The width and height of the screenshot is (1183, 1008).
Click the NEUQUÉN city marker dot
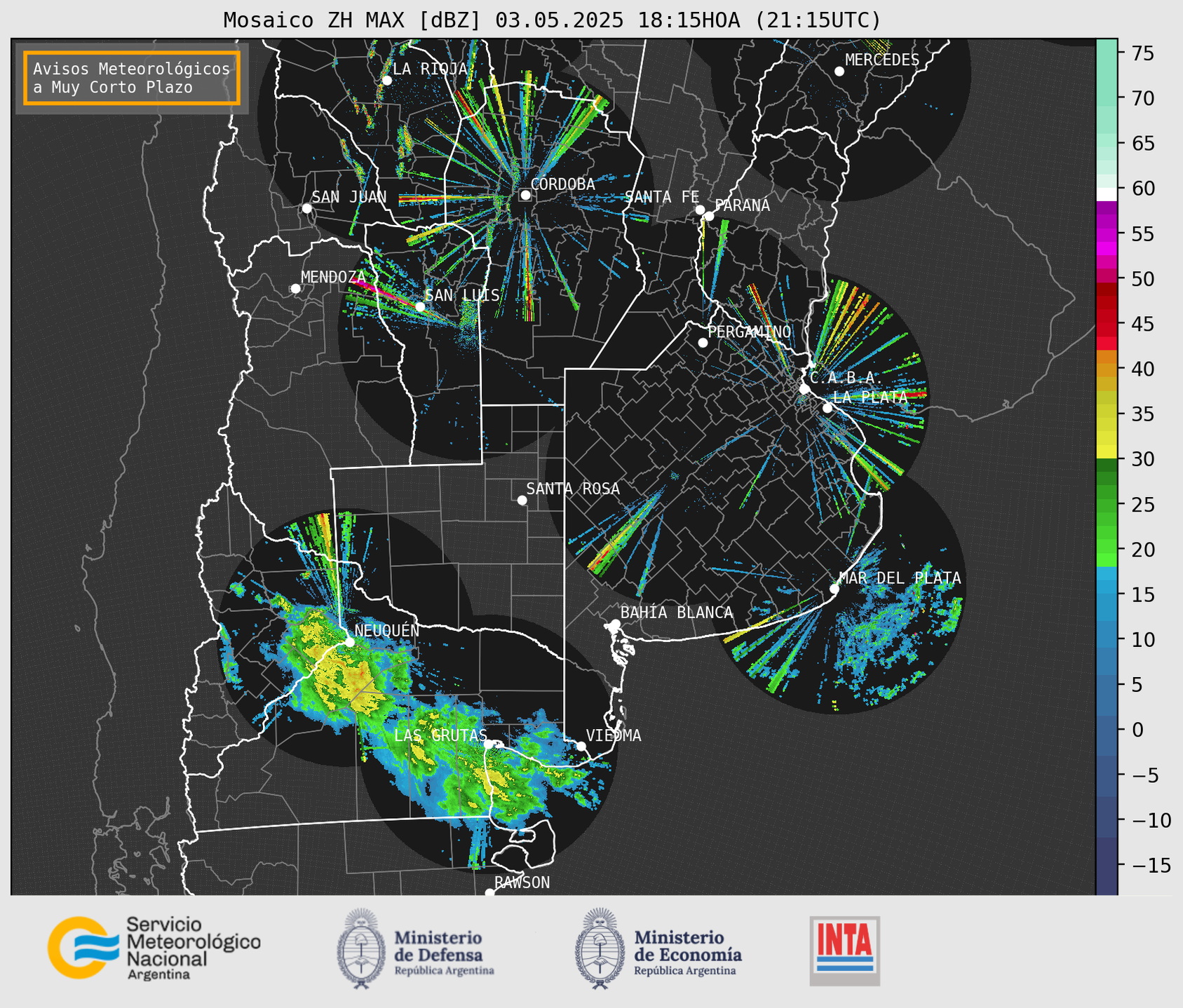pyautogui.click(x=349, y=642)
